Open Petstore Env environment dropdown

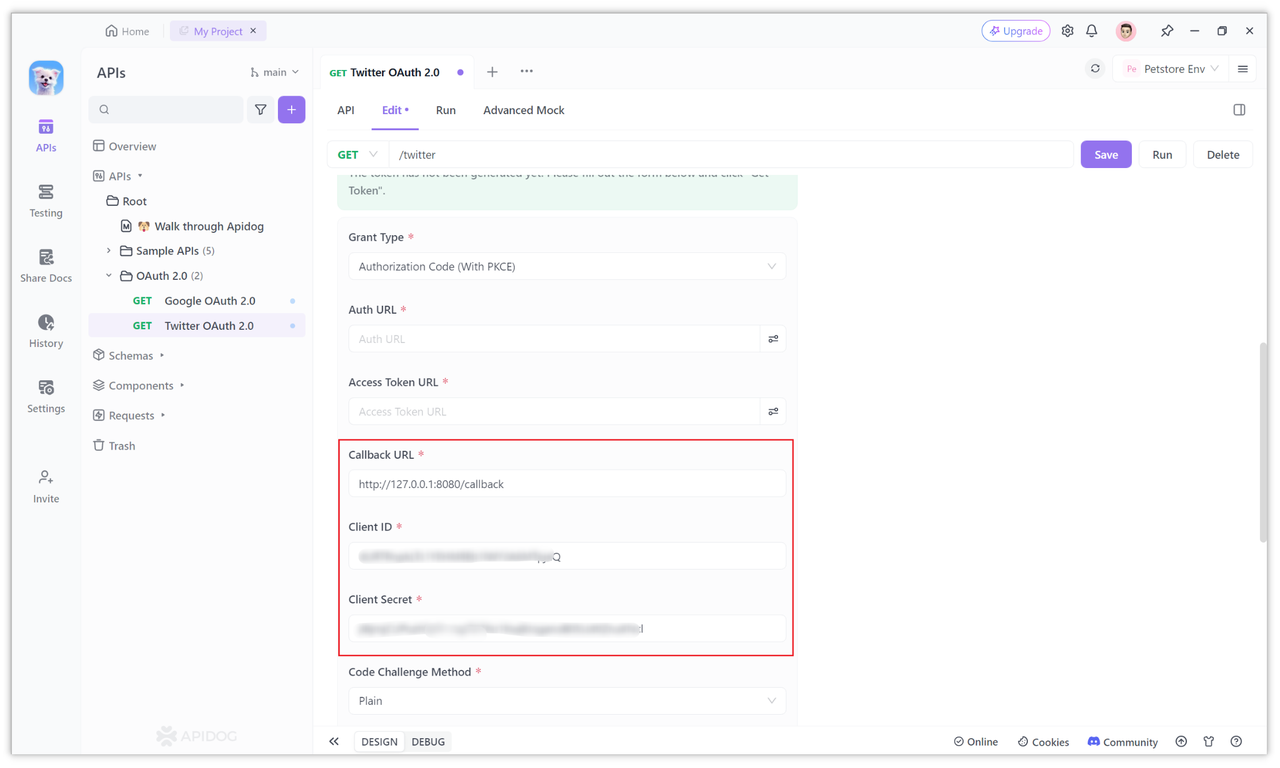pos(1172,69)
